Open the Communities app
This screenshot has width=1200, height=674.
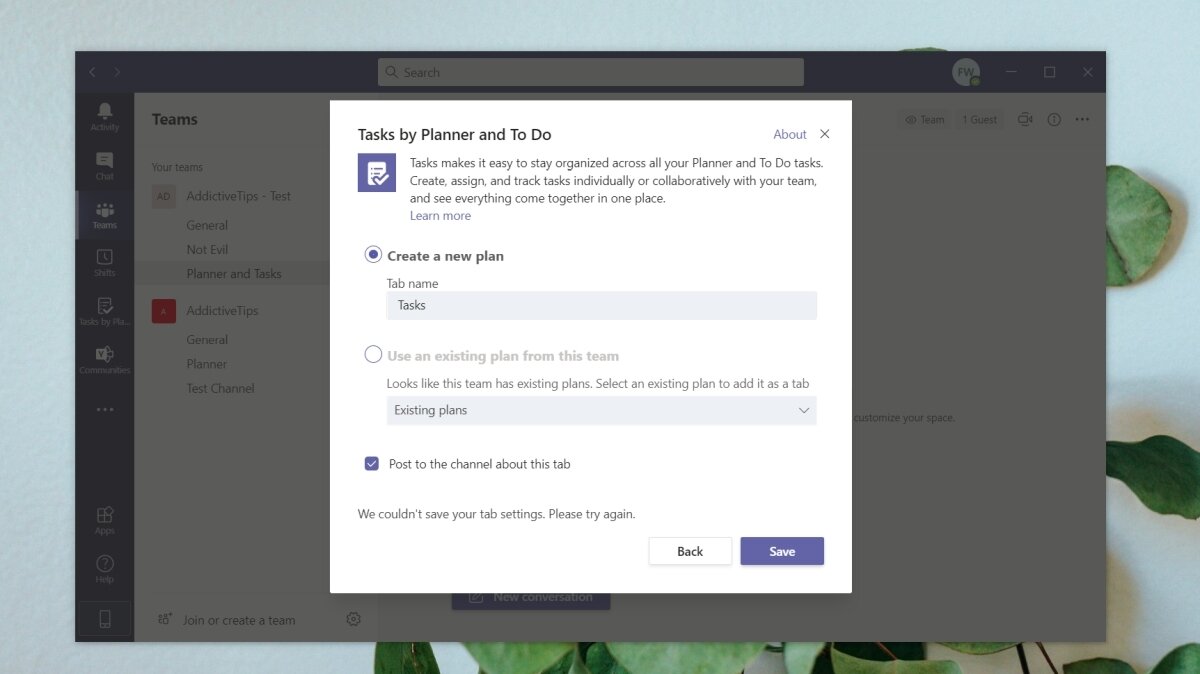[x=104, y=357]
